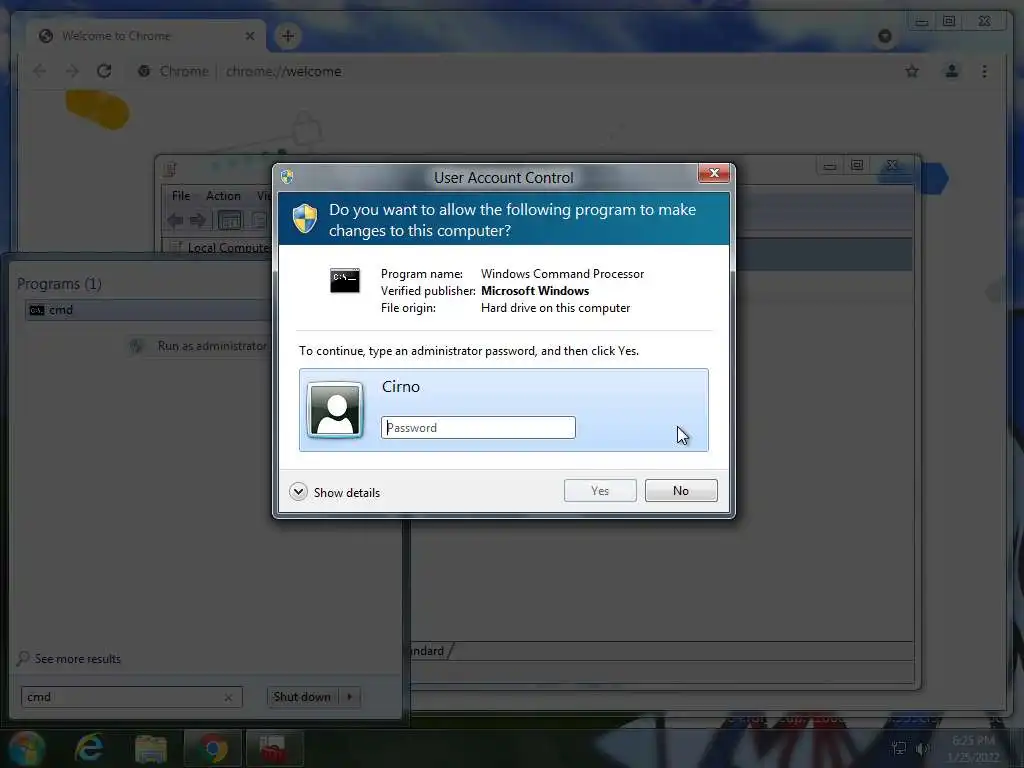This screenshot has height=768, width=1024.
Task: Select the Cirno user account picture
Action: 335,409
